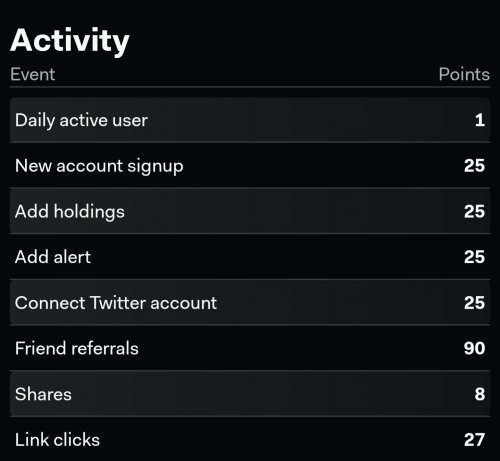
Task: Click the 27 points for Link clicks
Action: [x=474, y=440]
